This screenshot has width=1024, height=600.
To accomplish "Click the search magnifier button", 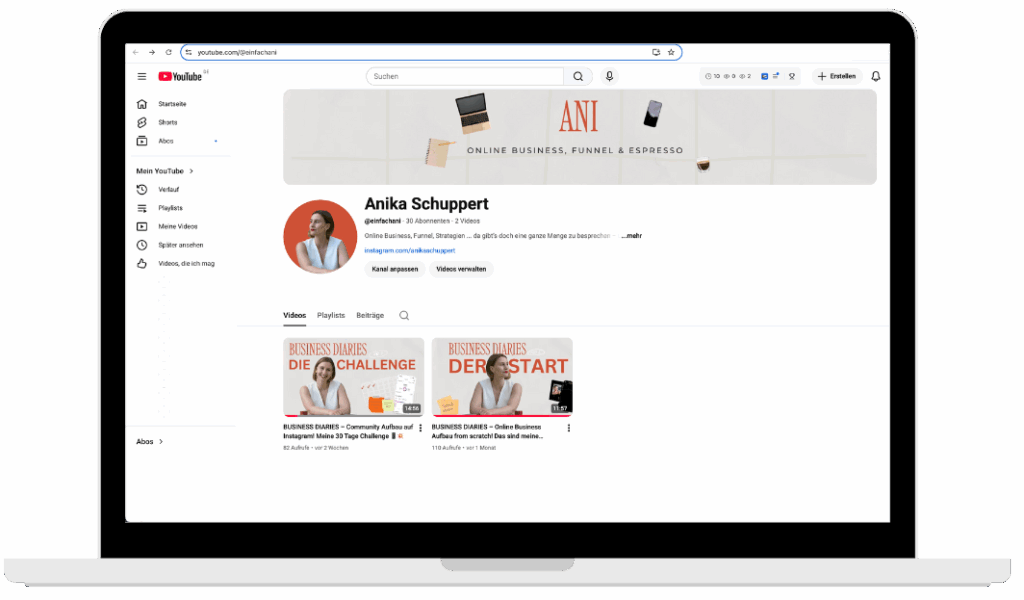I will (x=578, y=77).
